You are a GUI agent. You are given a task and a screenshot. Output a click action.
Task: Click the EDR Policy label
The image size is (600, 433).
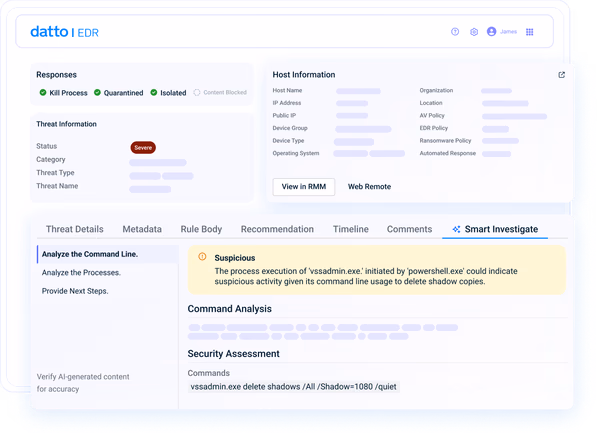click(x=434, y=128)
